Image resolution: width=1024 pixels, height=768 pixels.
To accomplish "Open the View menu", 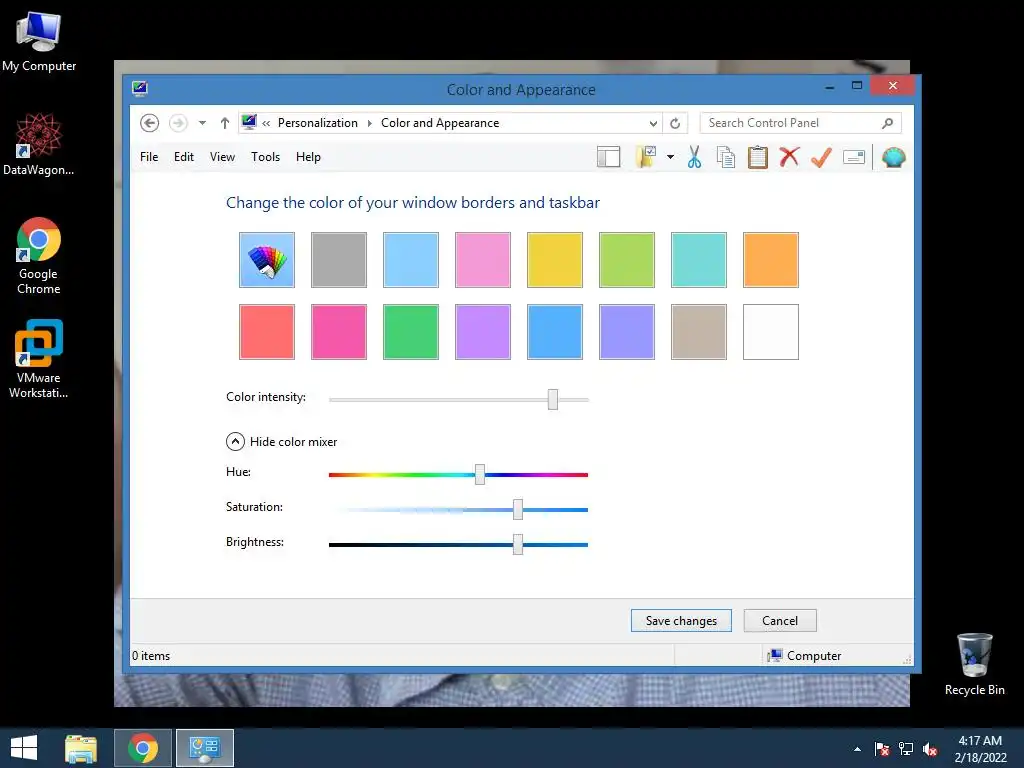I will 222,157.
